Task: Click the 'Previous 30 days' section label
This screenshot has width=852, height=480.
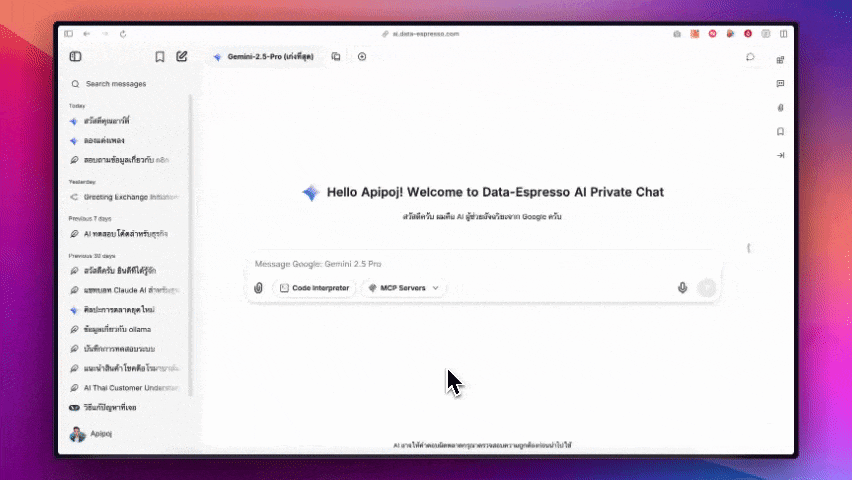Action: pos(92,255)
